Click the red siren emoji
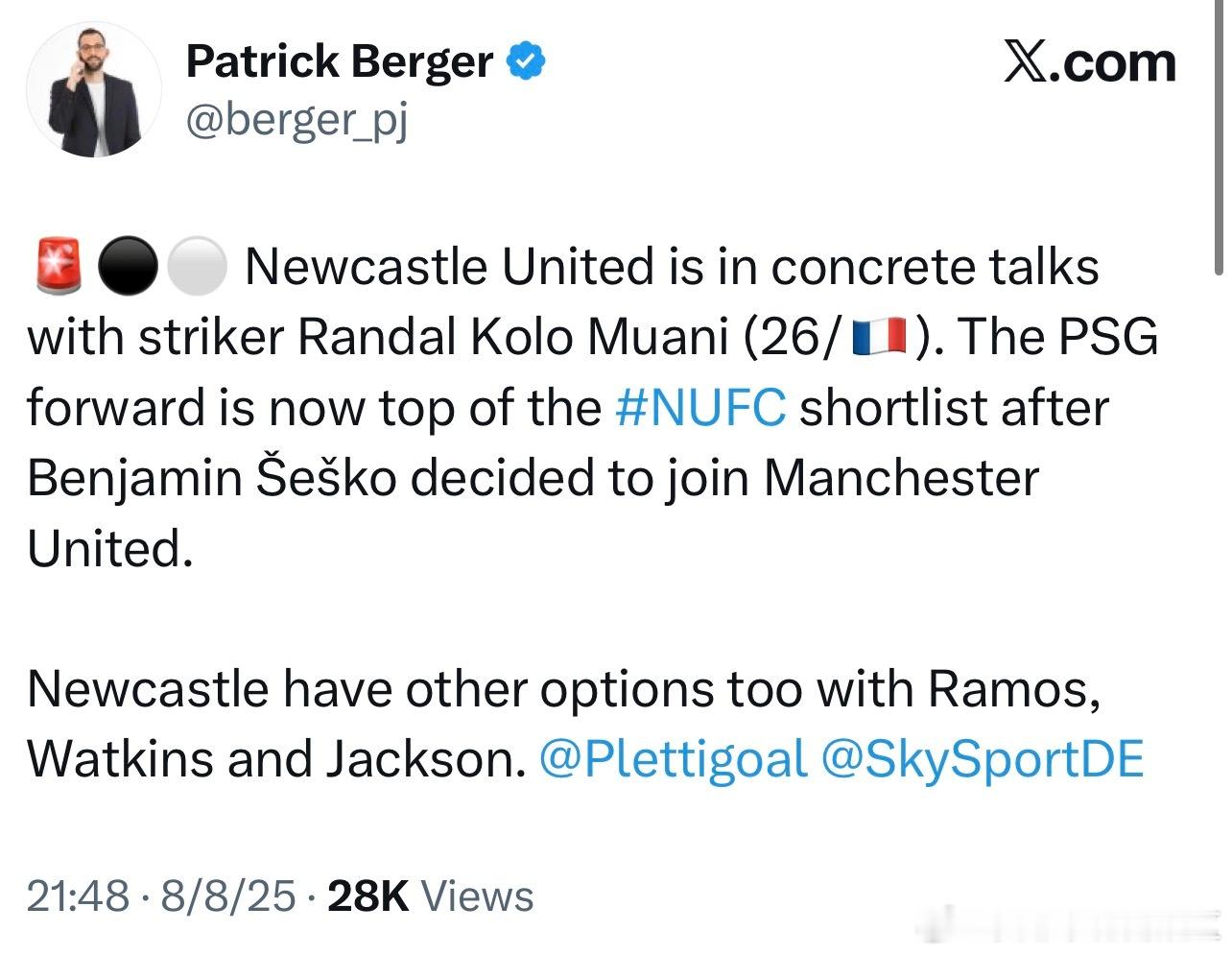The image size is (1232, 955). (59, 267)
